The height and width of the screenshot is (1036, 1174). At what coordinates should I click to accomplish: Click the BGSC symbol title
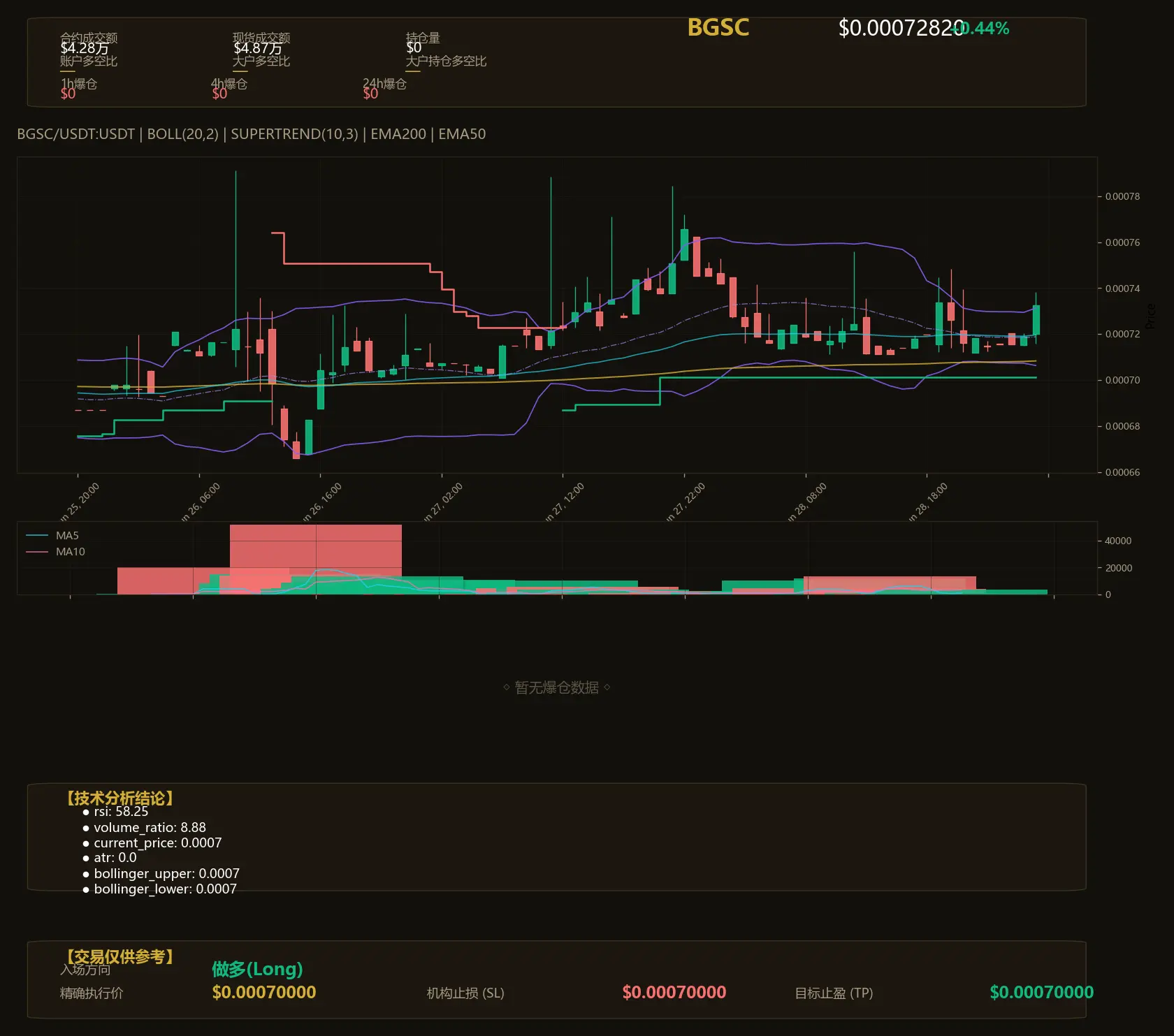718,27
